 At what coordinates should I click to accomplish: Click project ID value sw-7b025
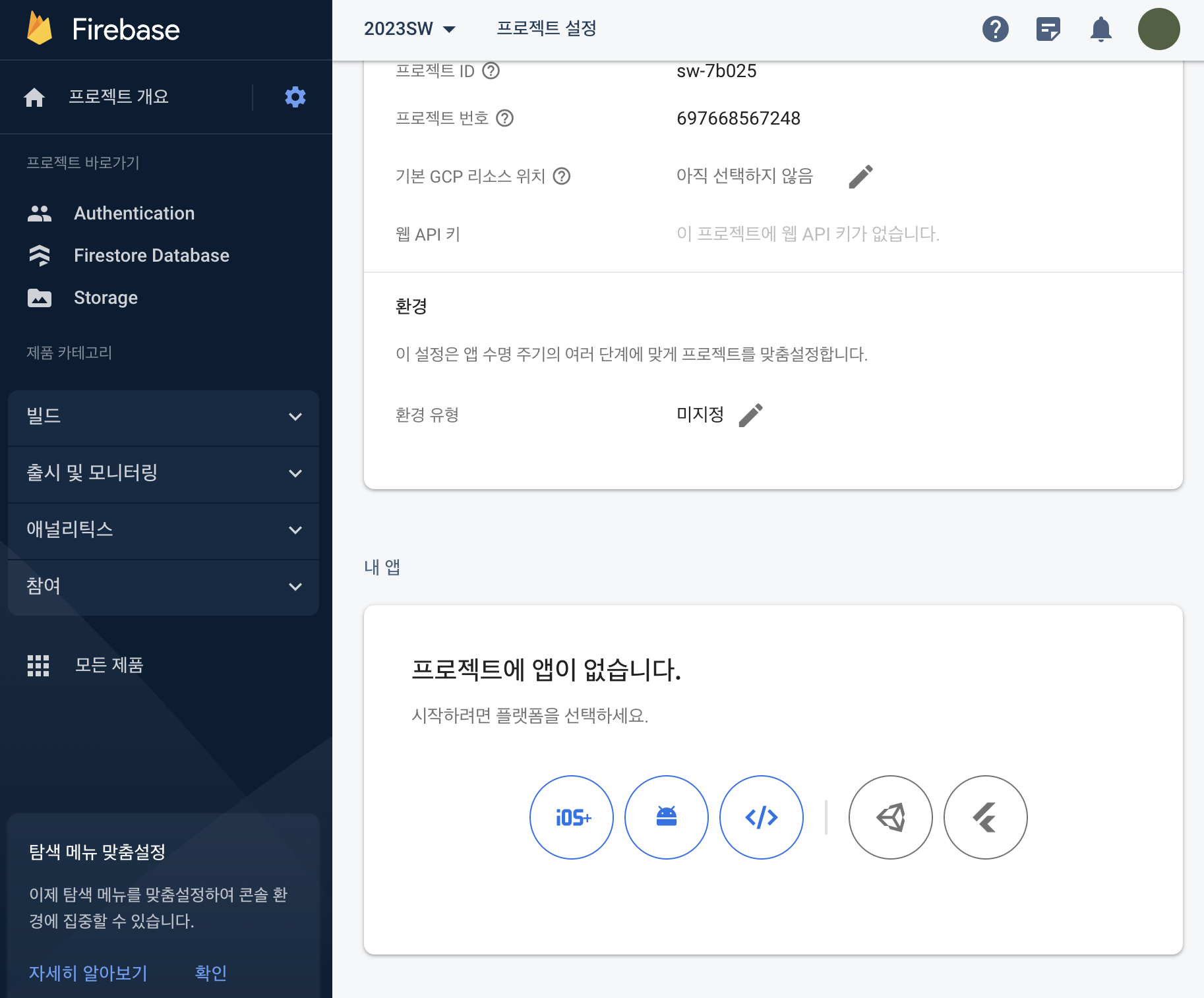click(717, 71)
